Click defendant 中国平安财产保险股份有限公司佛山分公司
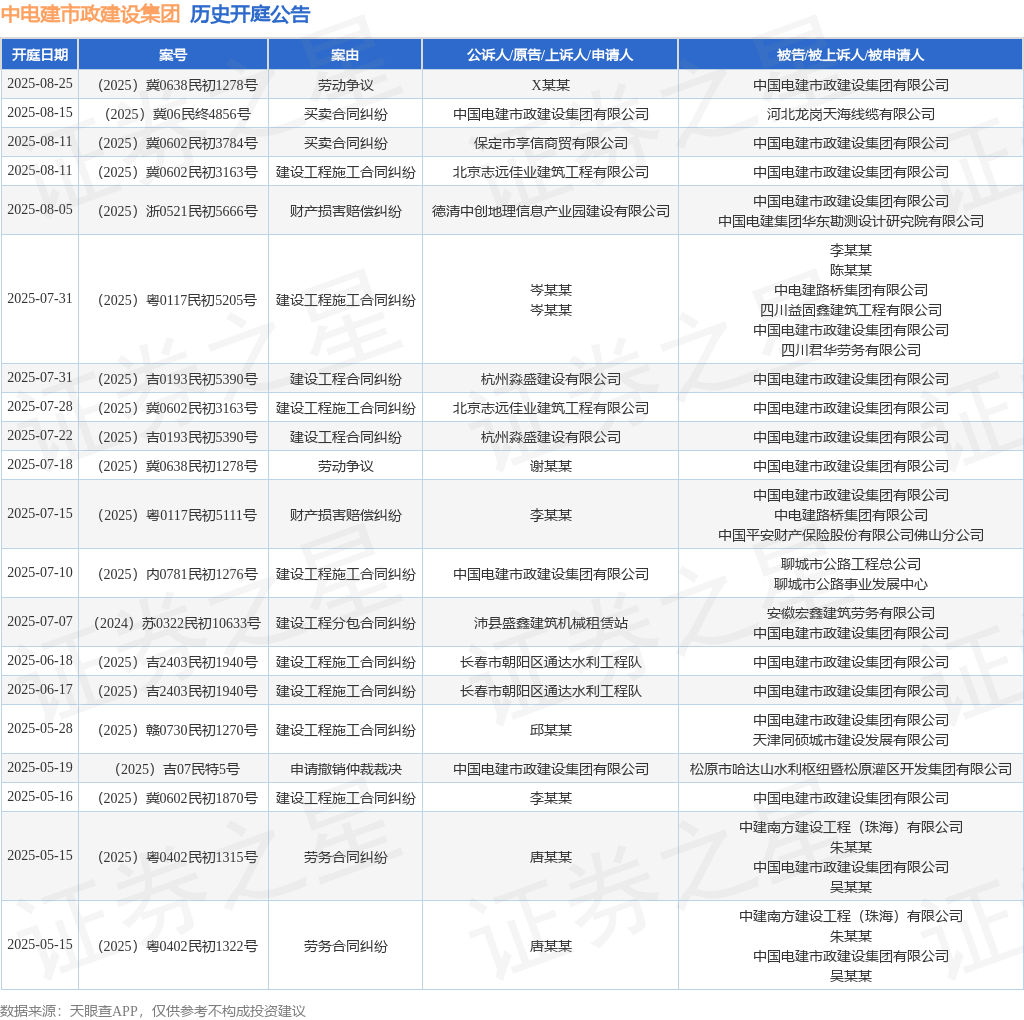This screenshot has width=1024, height=1020. [x=851, y=535]
